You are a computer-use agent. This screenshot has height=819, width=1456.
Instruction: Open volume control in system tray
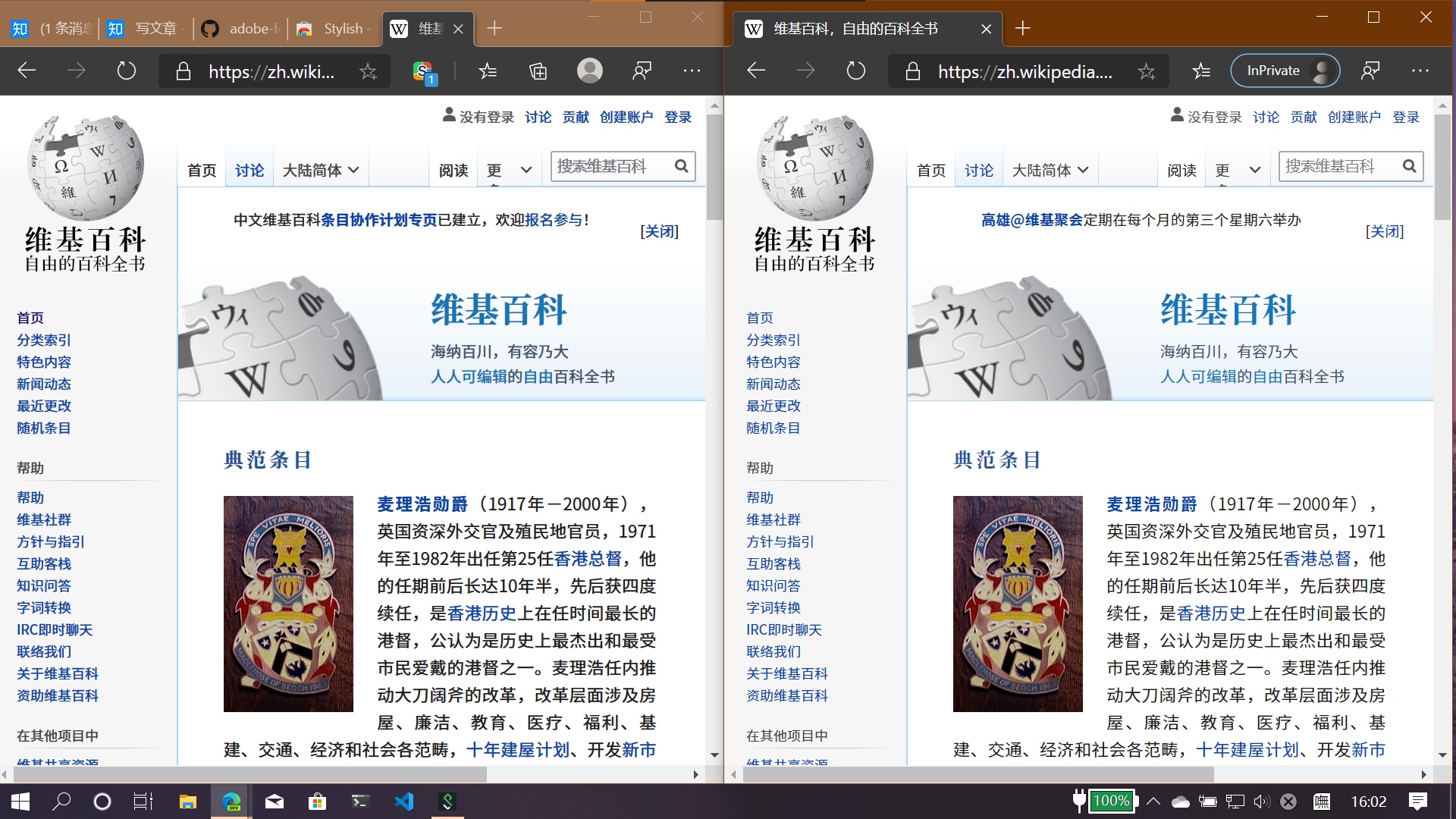pyautogui.click(x=1261, y=802)
